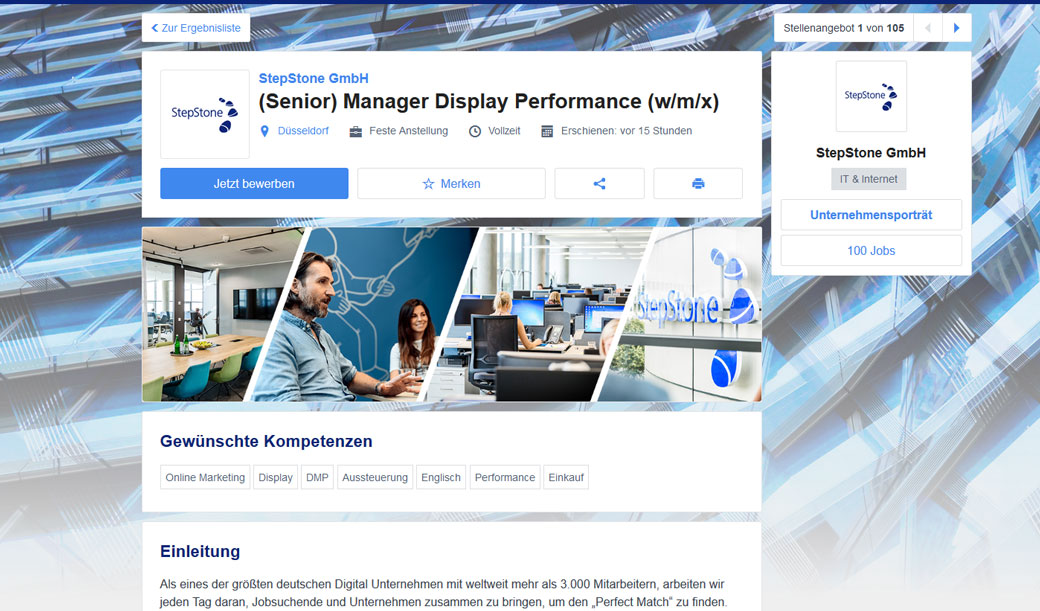This screenshot has height=611, width=1040.
Task: Click the Stellenangebot 1 von 105 counter
Action: point(844,28)
